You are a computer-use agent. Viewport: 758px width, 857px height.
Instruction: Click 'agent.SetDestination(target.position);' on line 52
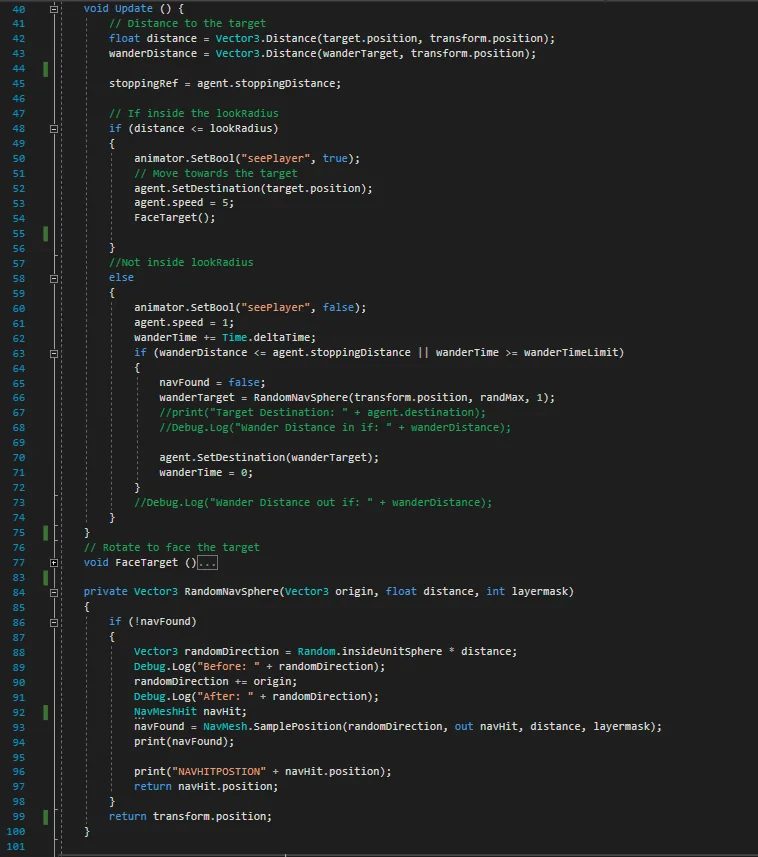click(x=253, y=188)
